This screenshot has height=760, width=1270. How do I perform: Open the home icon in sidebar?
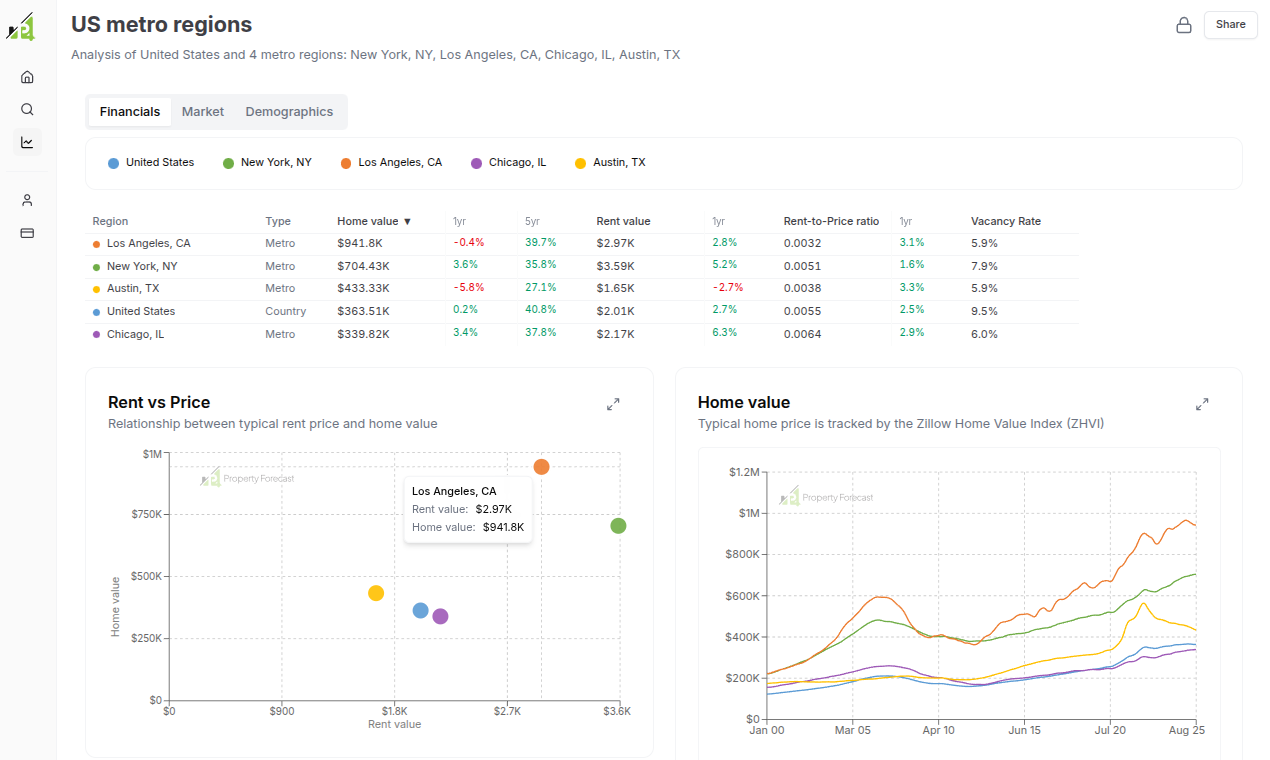tap(27, 77)
